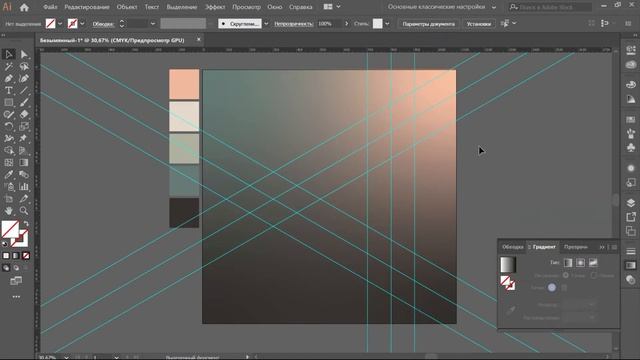Open the Файл menu

[x=50, y=7]
